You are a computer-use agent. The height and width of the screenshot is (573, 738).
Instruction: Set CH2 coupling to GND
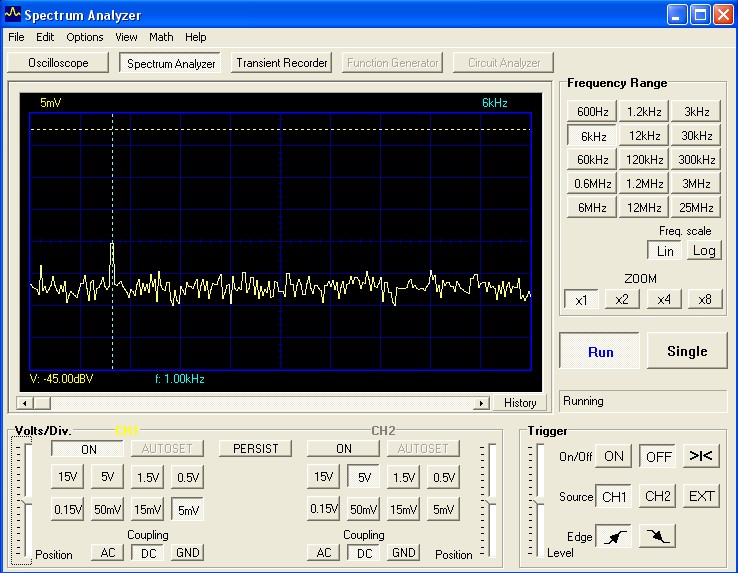coord(403,552)
